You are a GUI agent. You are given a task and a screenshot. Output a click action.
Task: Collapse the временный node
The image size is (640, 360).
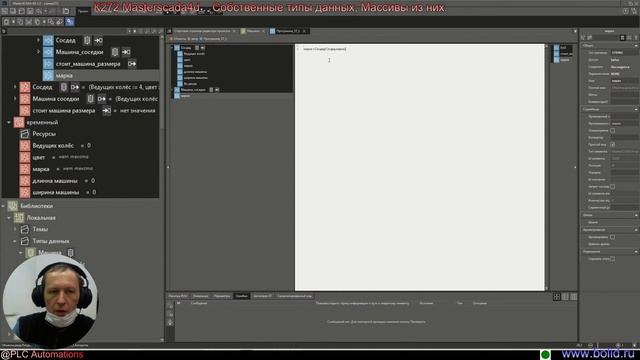tap(9, 122)
